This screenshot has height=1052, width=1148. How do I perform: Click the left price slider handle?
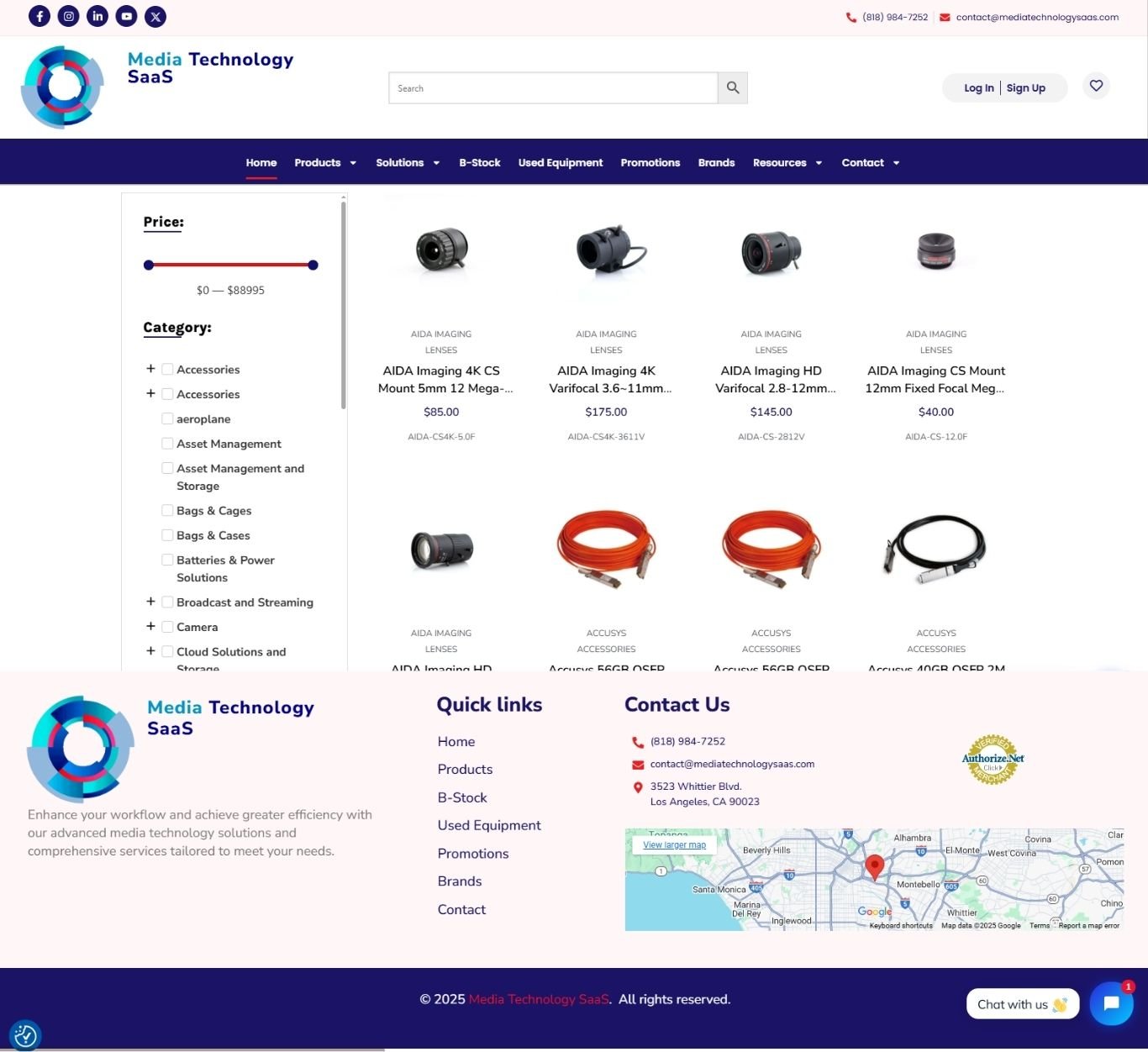(x=149, y=265)
